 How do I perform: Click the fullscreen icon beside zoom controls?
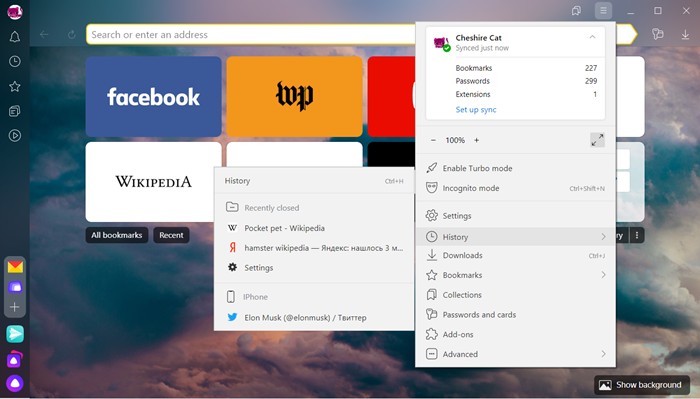pyautogui.click(x=597, y=140)
